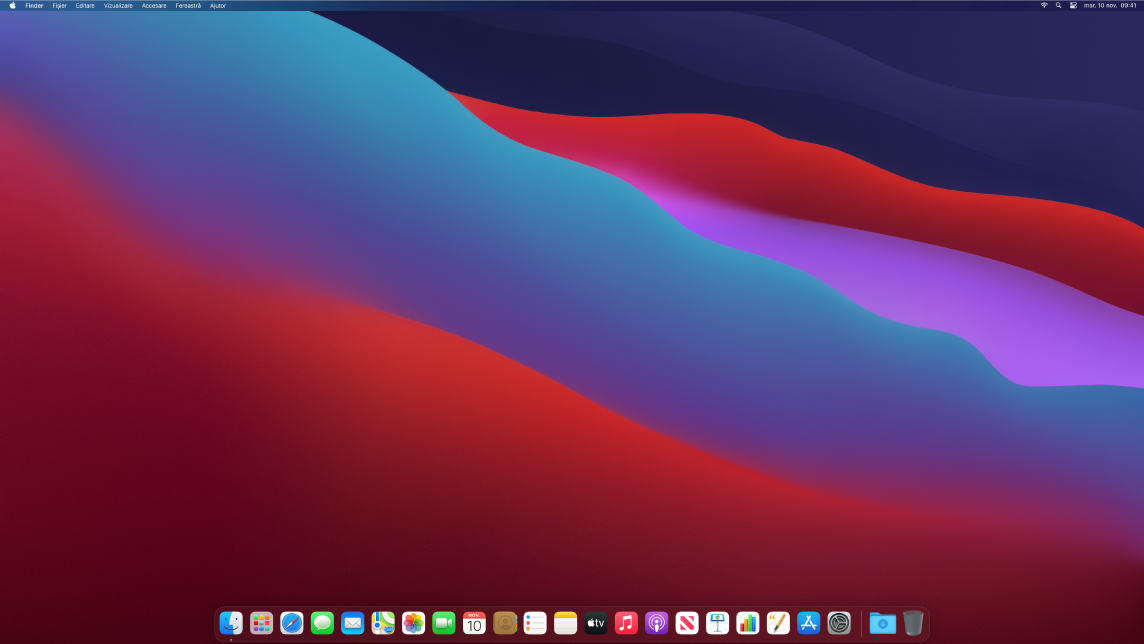Open the Apple TV app

coord(595,623)
